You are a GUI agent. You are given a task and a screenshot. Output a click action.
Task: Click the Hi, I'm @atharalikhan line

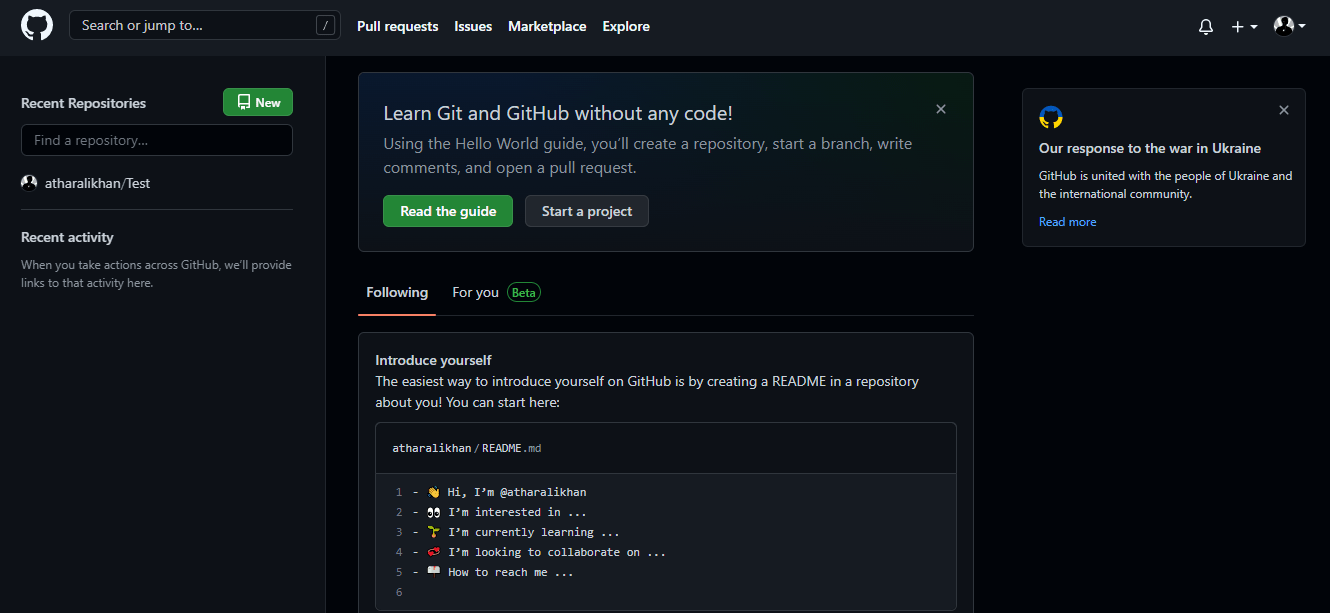click(507, 492)
